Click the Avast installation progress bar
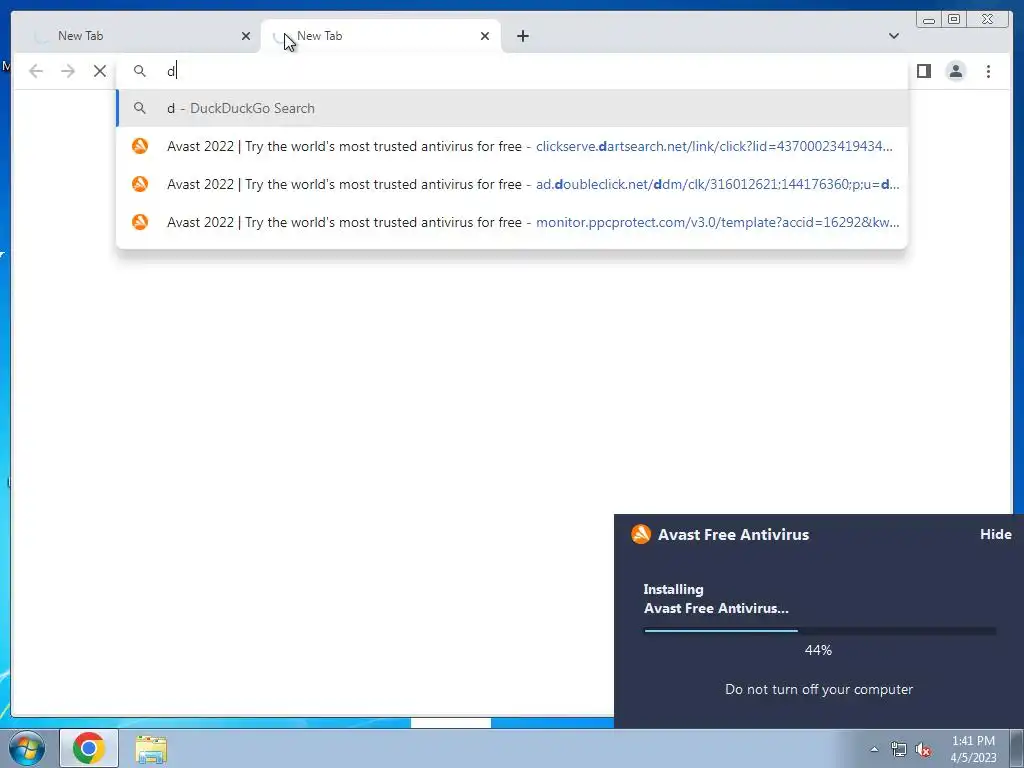Screen dimensions: 1024x768 820,631
